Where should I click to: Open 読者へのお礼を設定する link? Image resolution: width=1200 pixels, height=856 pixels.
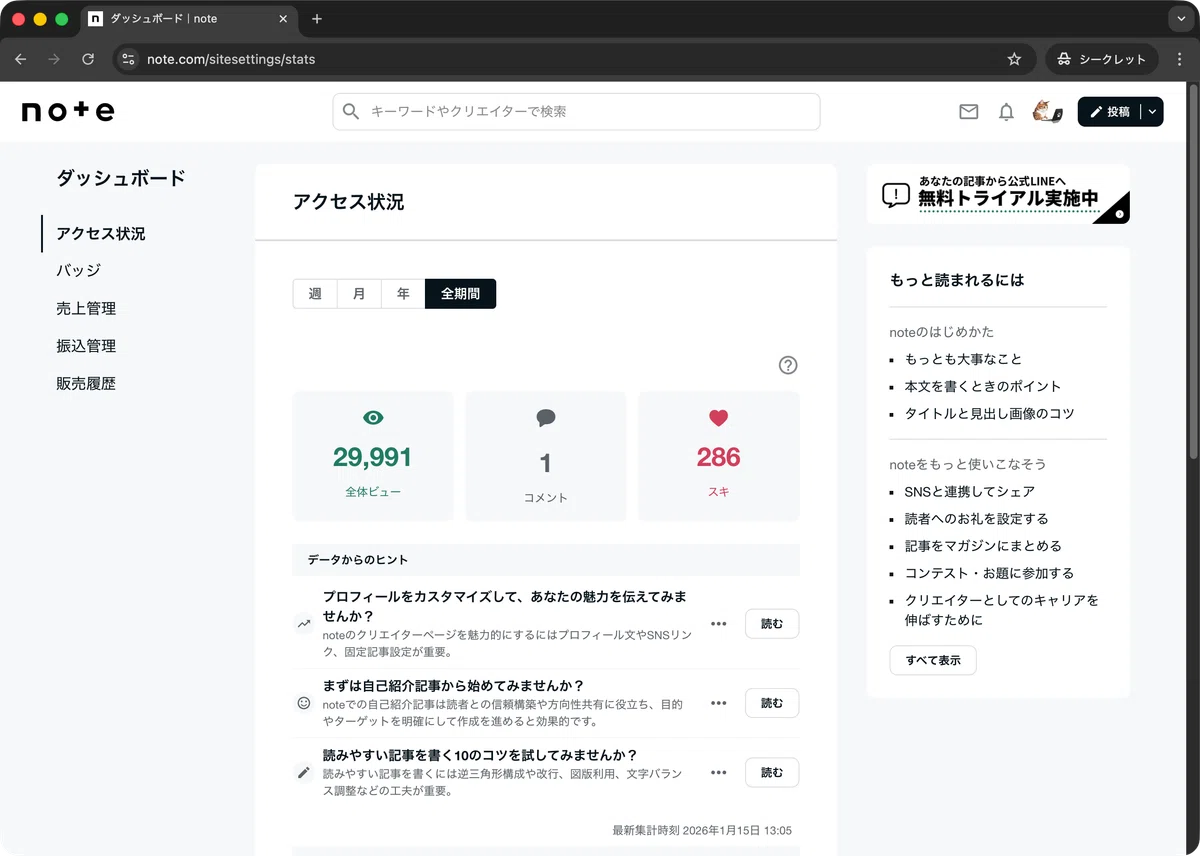977,519
